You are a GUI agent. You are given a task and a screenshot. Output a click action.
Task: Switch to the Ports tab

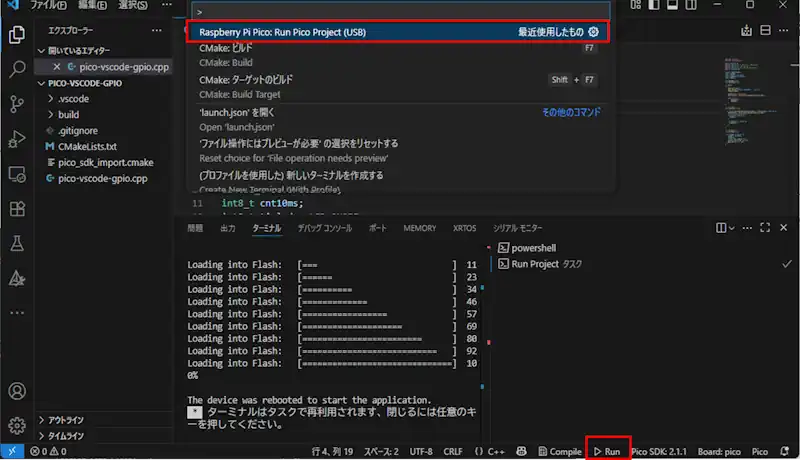[378, 228]
